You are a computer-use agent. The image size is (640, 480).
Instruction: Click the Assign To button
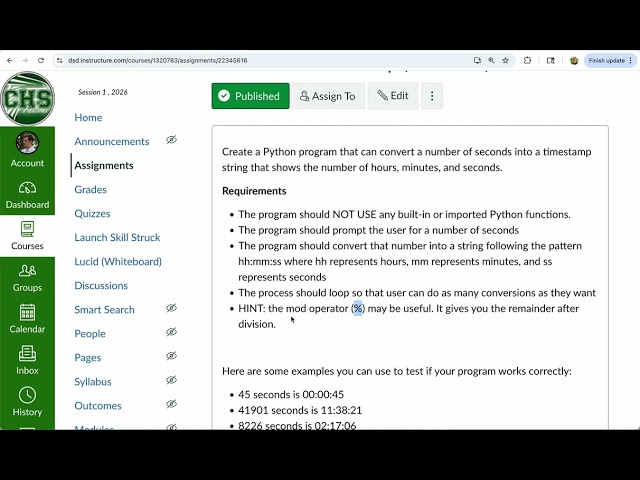pos(327,96)
